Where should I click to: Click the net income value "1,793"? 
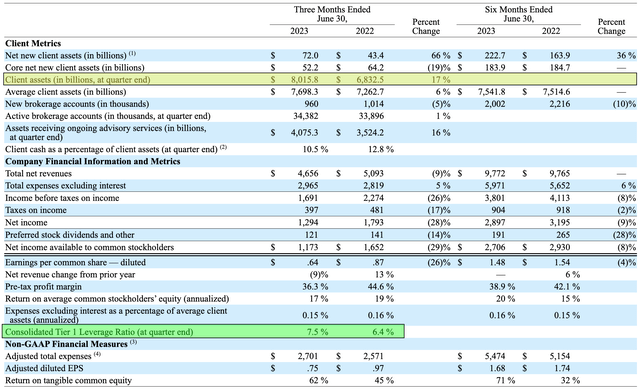click(373, 222)
